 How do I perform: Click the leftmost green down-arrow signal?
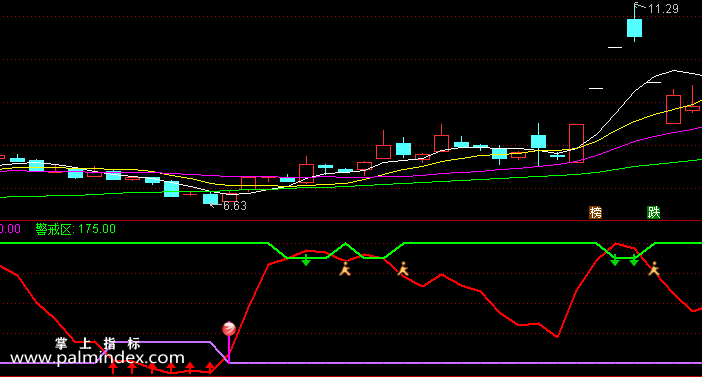pos(306,260)
